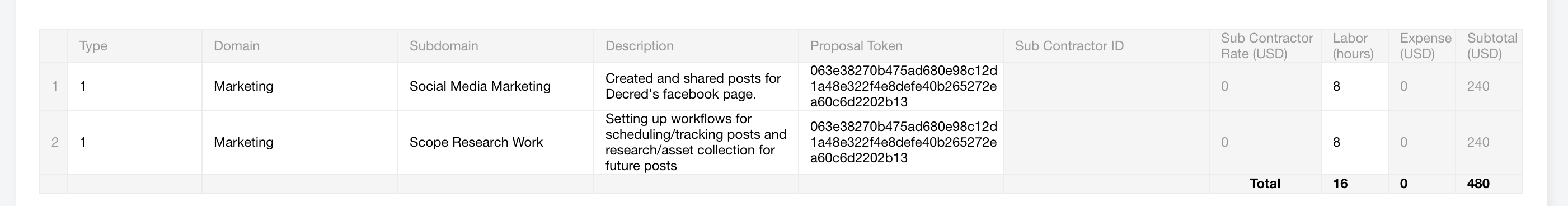Click the Sub Contractor ID header
This screenshot has height=206, width=1568.
pos(1106,46)
